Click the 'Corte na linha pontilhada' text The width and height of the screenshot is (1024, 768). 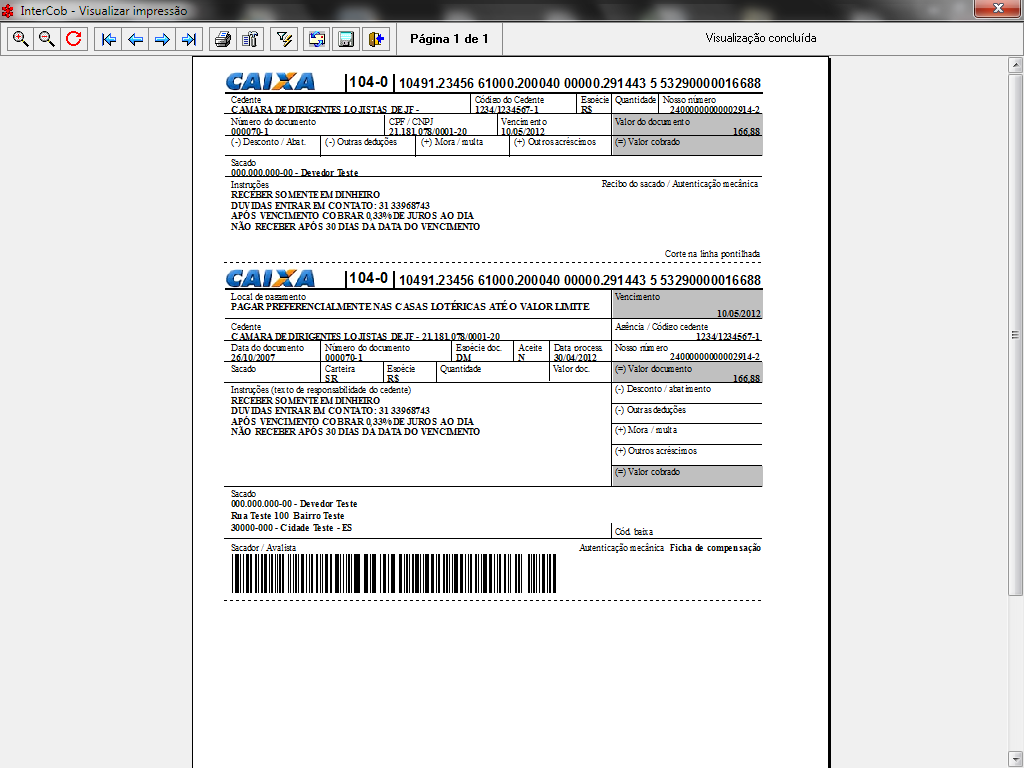coord(712,253)
